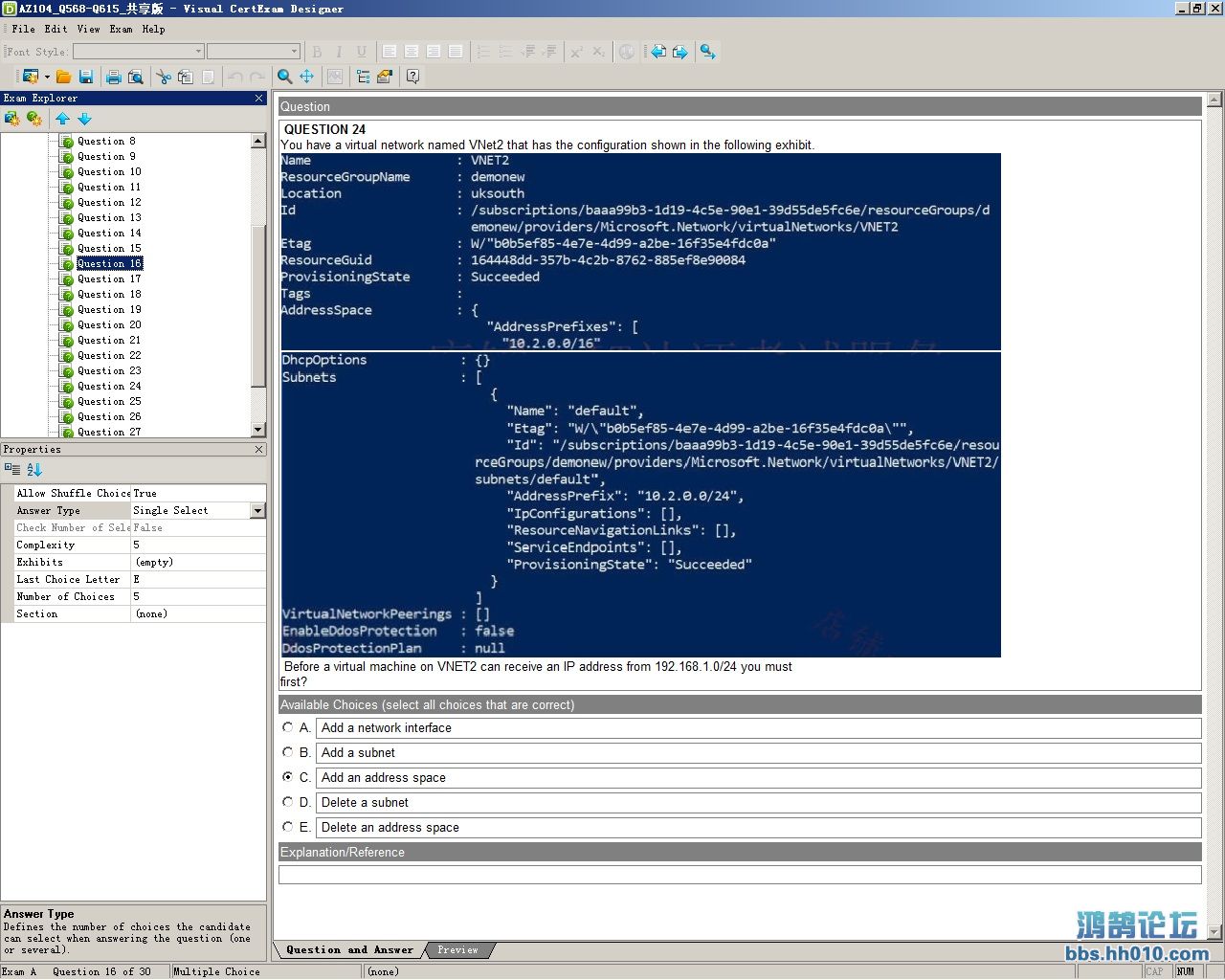Select Question 24 in Exam Explorer
This screenshot has height=980, width=1225.
(109, 387)
